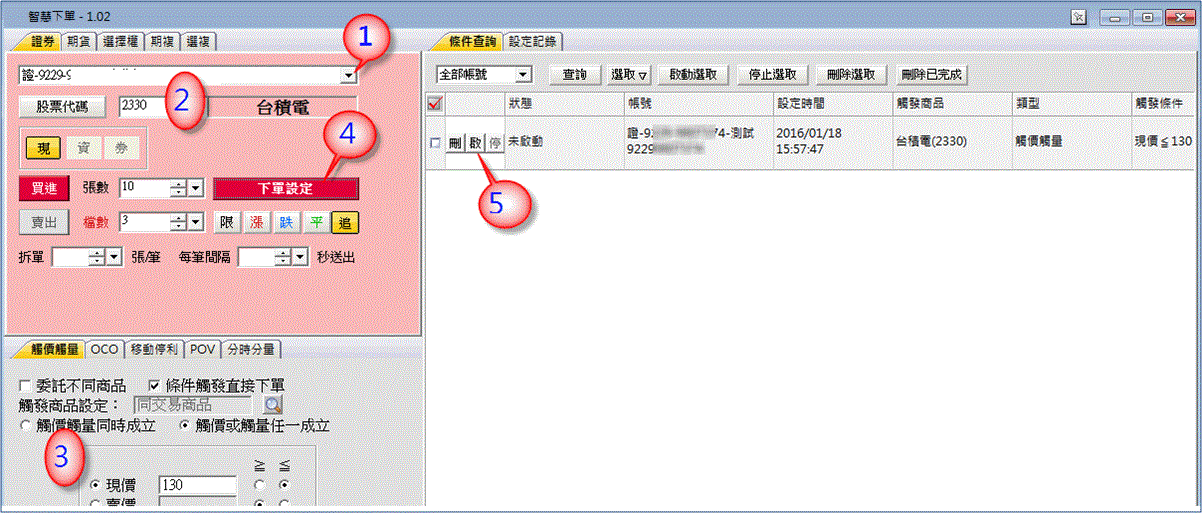
Task: Click 賣出 sell button
Action: coord(43,222)
